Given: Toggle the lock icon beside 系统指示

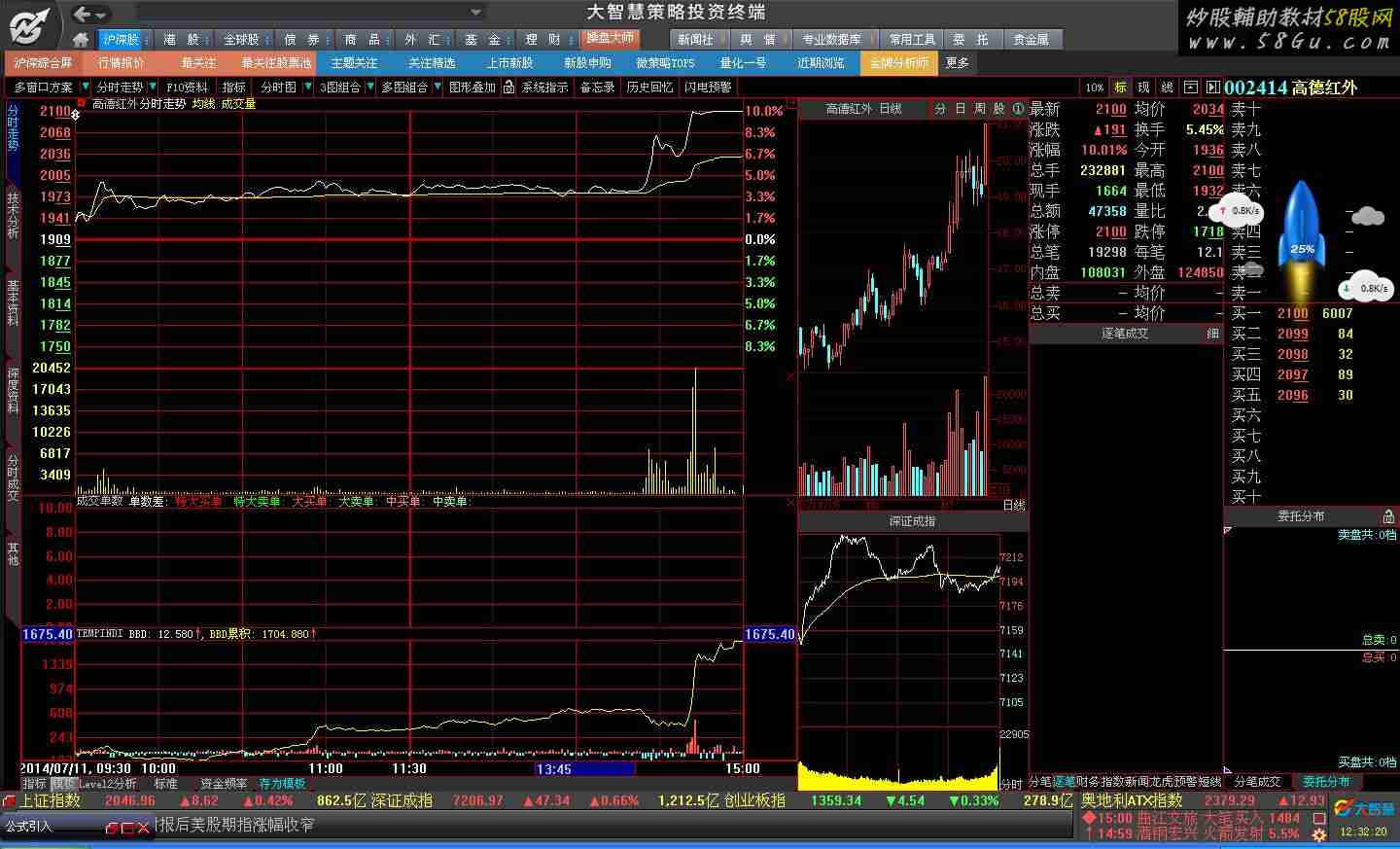Looking at the screenshot, I should [x=509, y=88].
